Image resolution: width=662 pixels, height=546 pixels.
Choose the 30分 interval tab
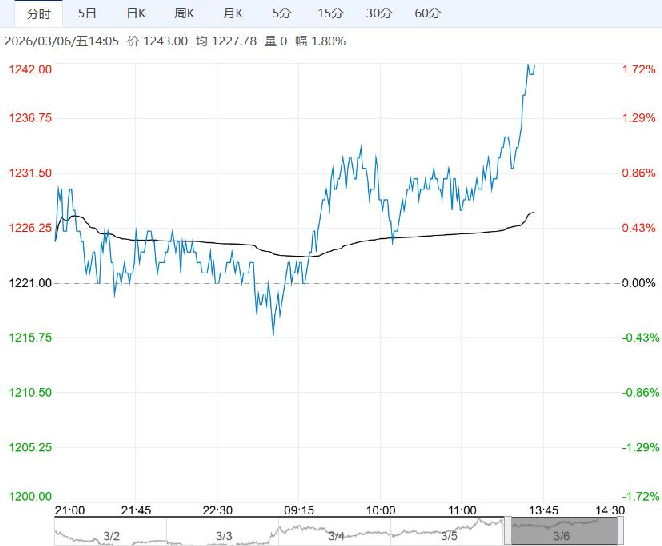pyautogui.click(x=378, y=13)
